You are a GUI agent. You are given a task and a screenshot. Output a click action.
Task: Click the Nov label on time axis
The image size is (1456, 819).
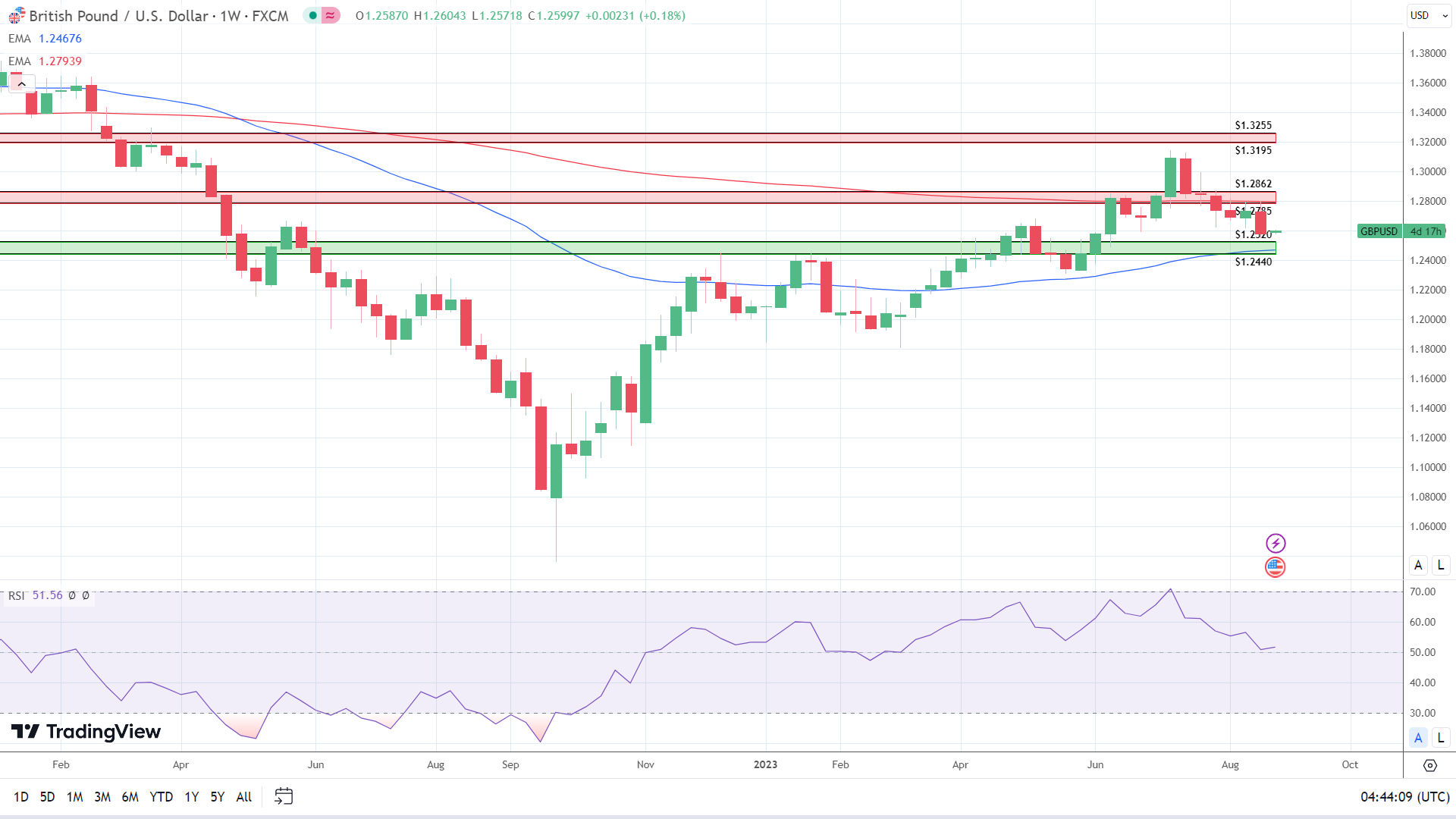coord(645,764)
